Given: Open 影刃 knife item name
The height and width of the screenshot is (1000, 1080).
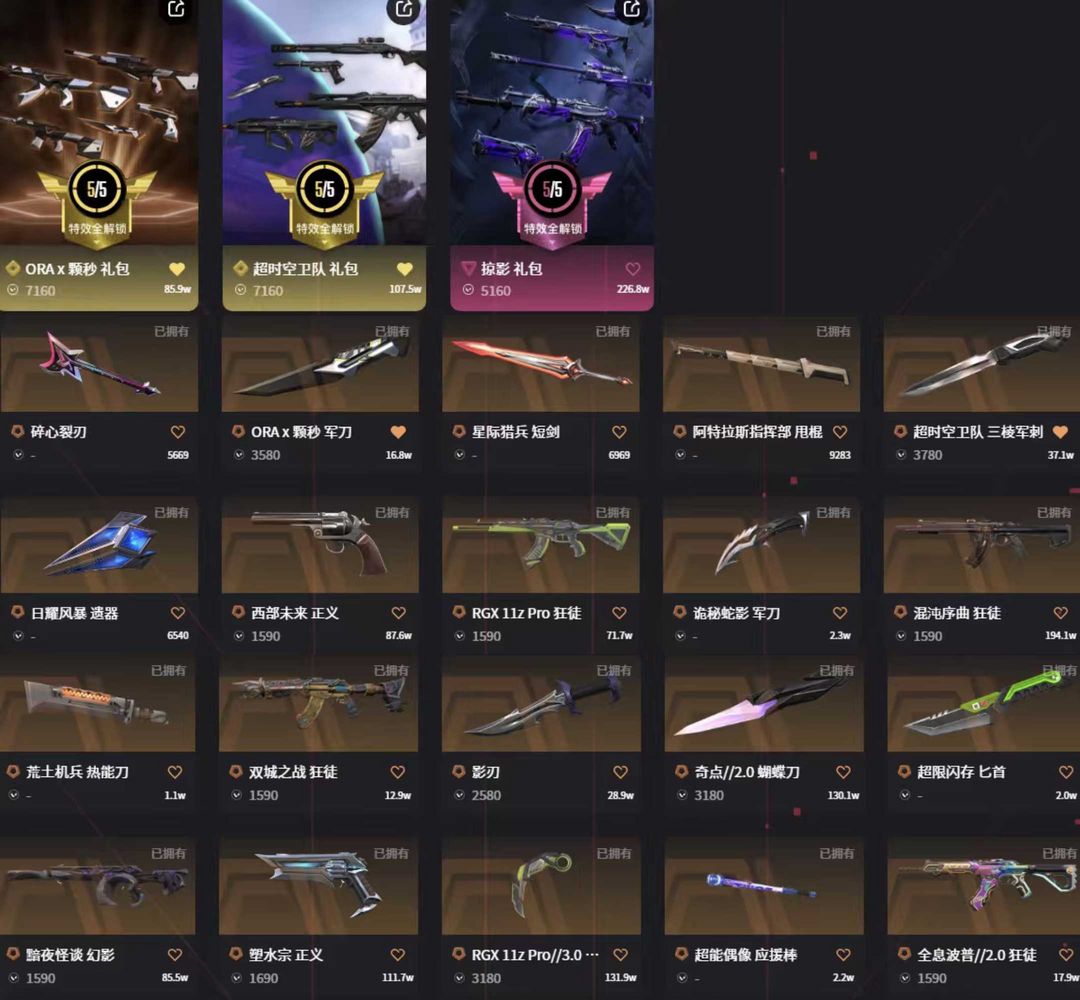Looking at the screenshot, I should 486,772.
